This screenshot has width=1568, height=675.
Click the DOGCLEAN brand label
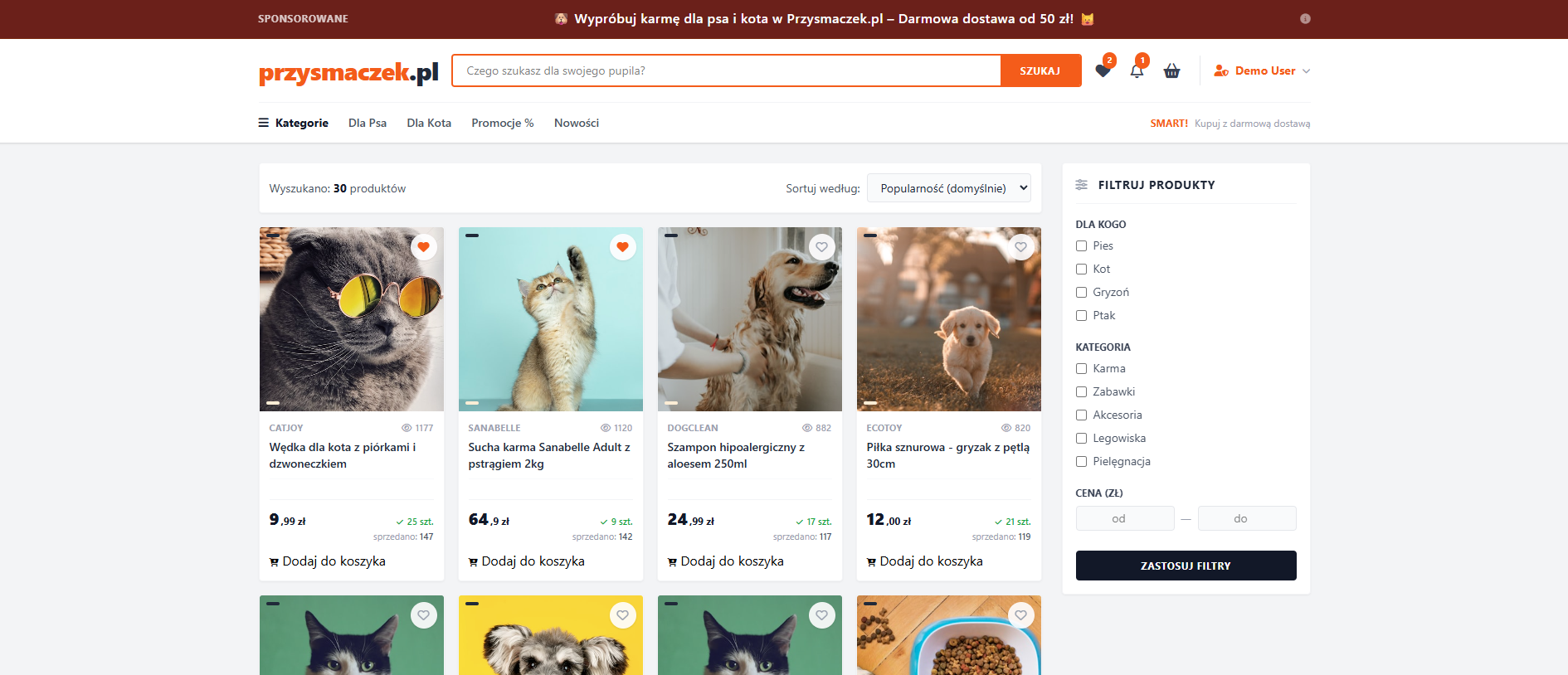(693, 428)
